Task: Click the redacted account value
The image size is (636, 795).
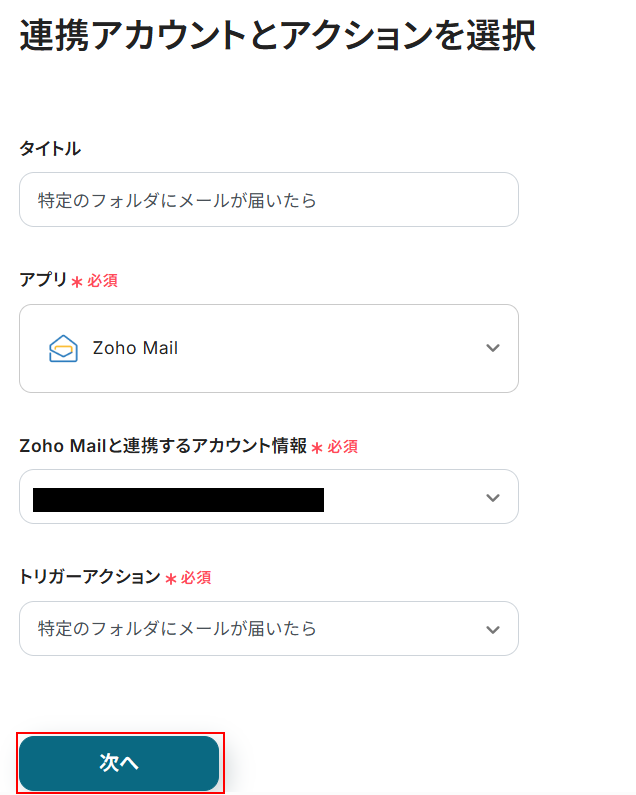Action: coord(178,499)
